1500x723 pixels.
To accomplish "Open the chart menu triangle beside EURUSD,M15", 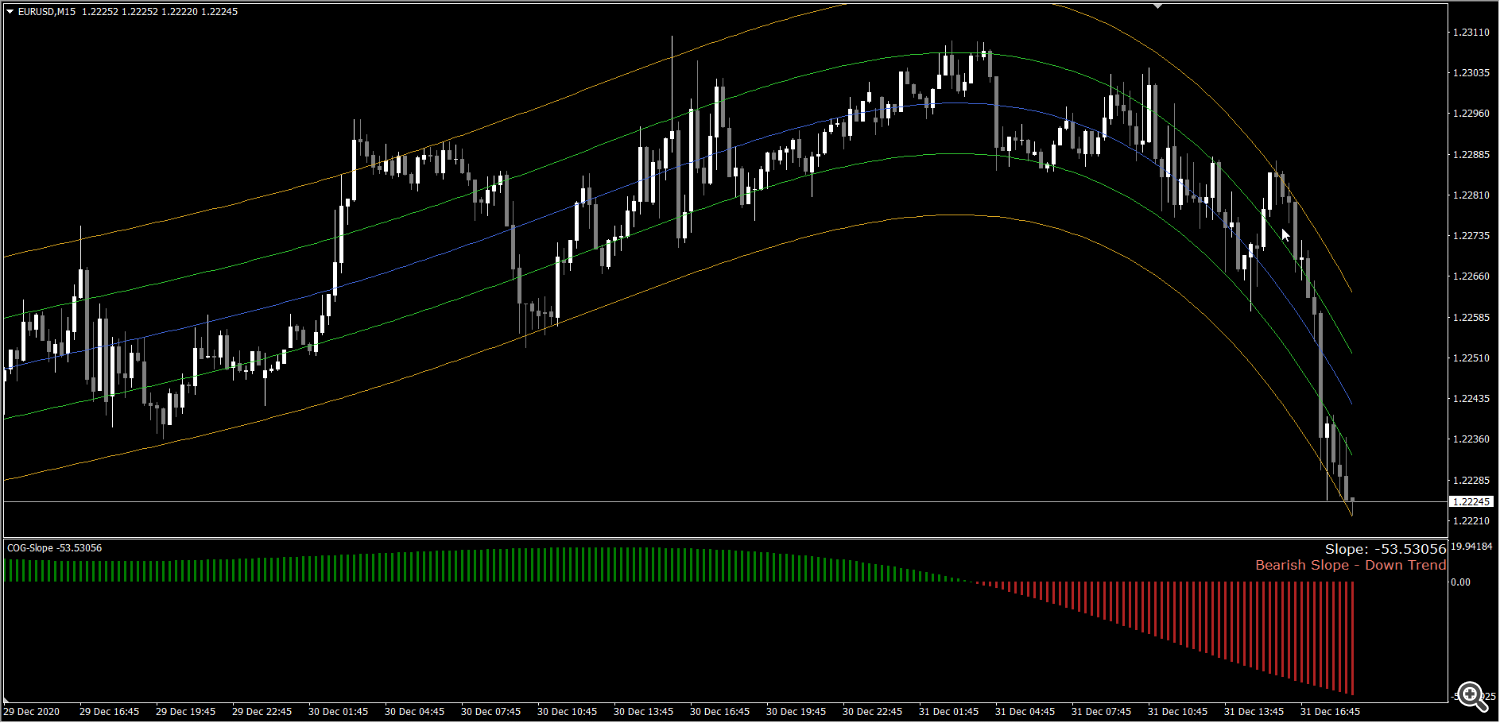I will [9, 11].
